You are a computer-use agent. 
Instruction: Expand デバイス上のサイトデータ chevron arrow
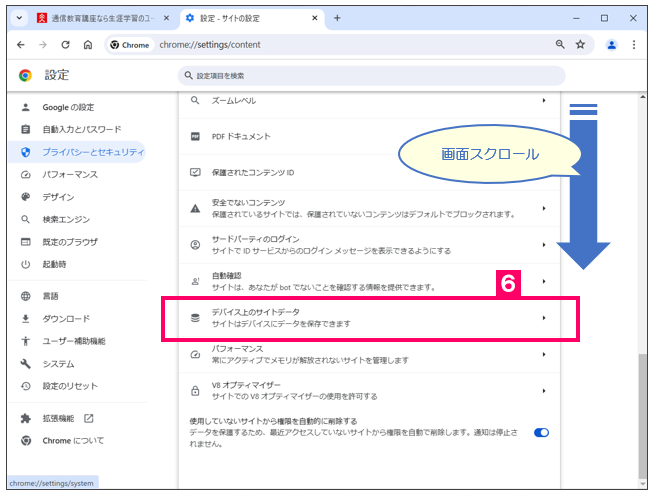543,318
